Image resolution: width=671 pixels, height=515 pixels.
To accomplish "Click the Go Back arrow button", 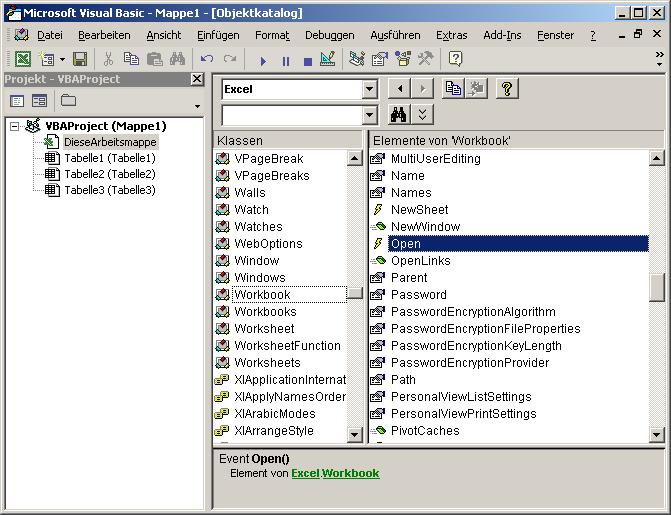I will (399, 89).
